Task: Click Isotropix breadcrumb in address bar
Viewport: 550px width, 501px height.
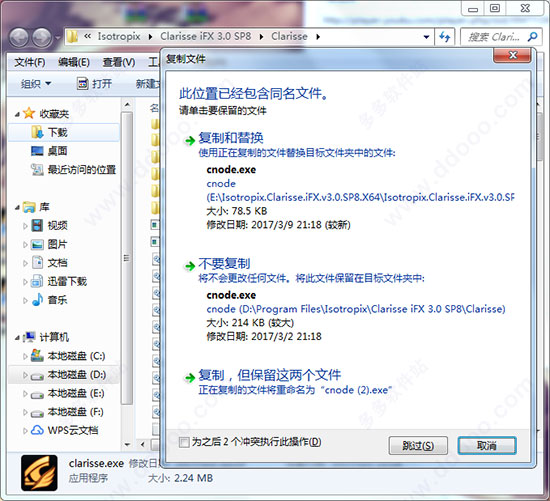Action: coord(119,36)
